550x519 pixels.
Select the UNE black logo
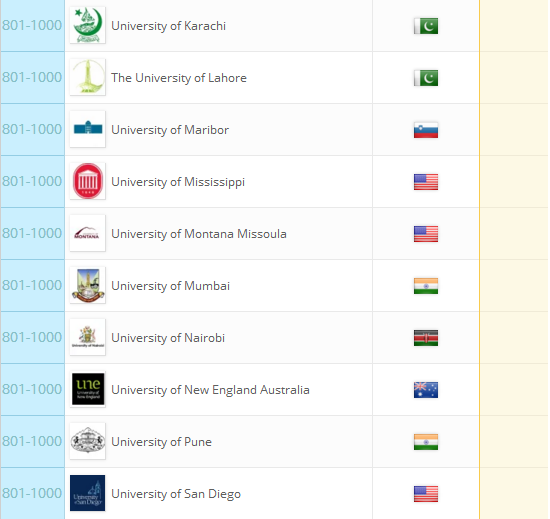pos(88,389)
